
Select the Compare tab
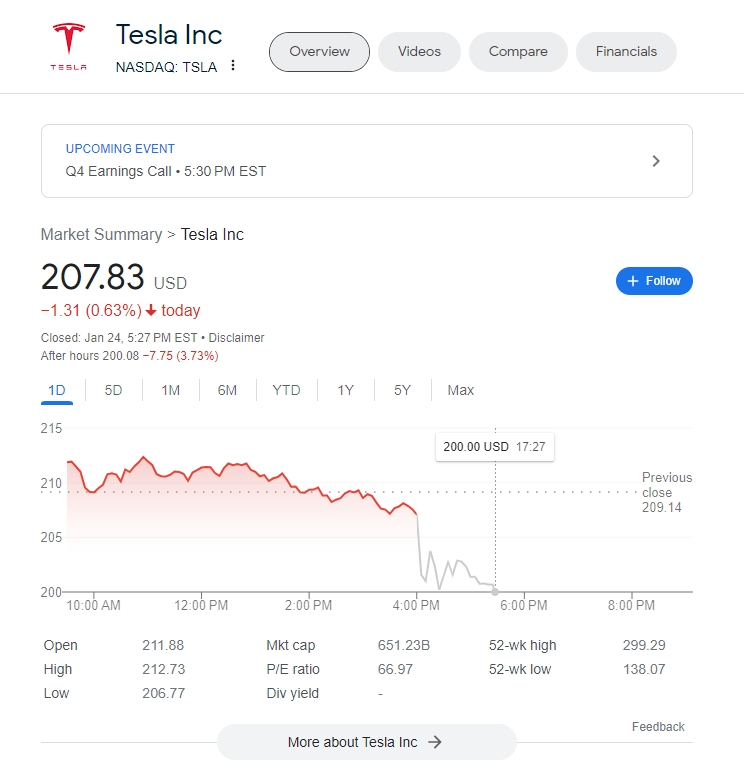tap(518, 52)
